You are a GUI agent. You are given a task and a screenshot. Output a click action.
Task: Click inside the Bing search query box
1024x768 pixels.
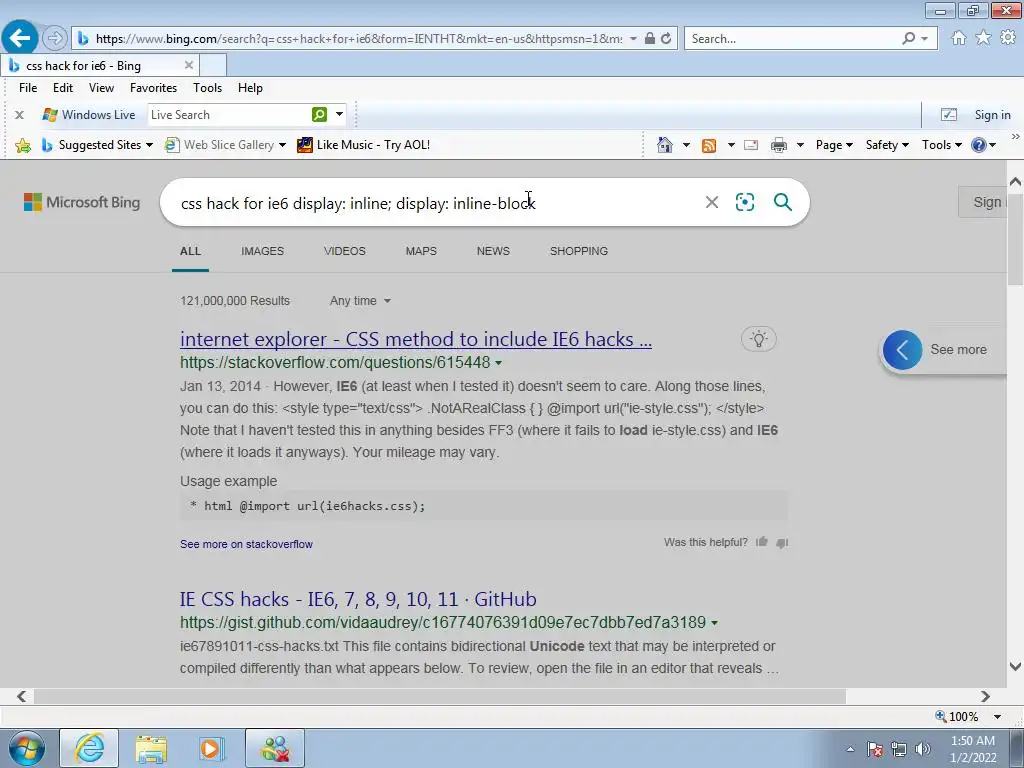tap(431, 203)
